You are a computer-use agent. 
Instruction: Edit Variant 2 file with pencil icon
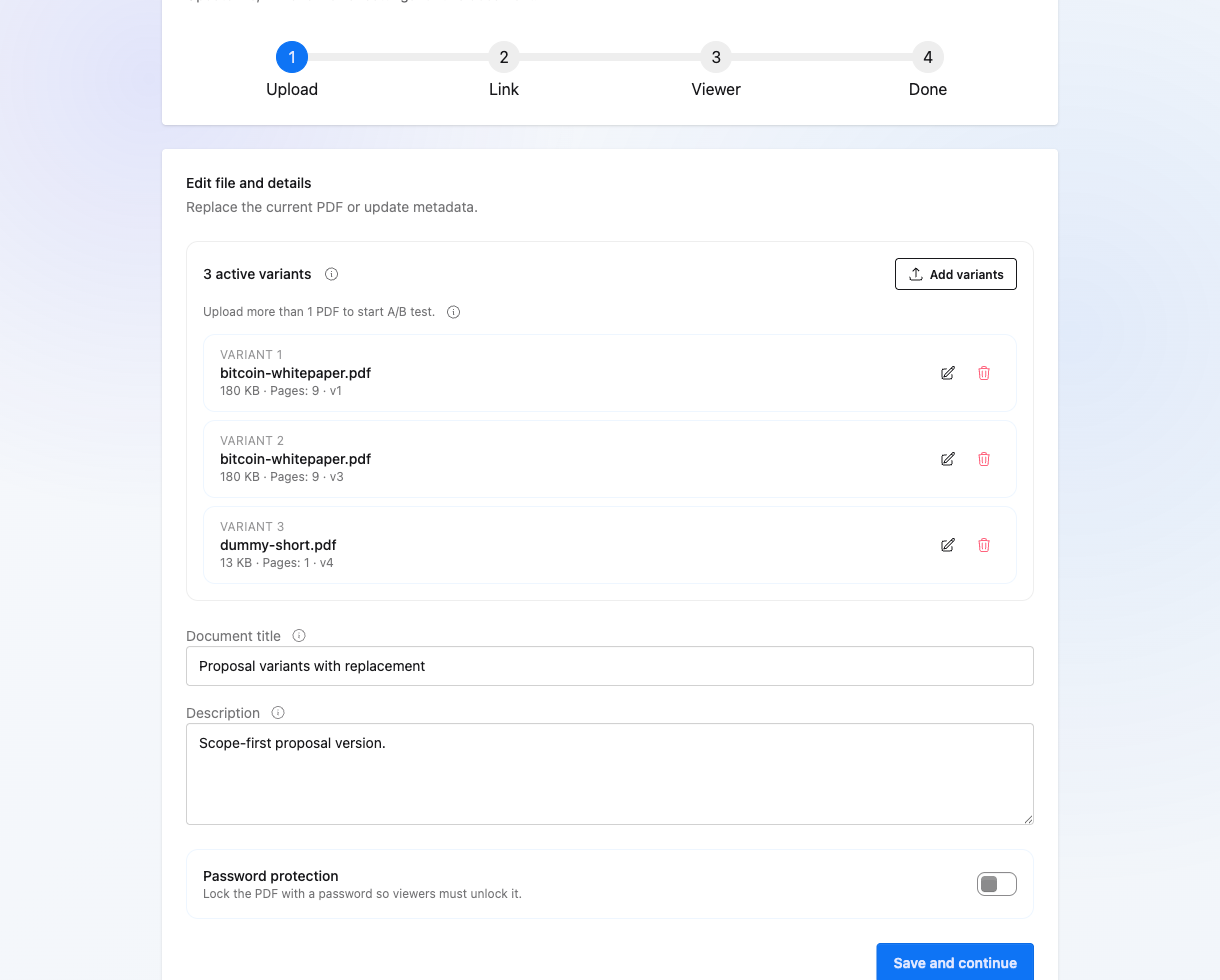coord(948,459)
